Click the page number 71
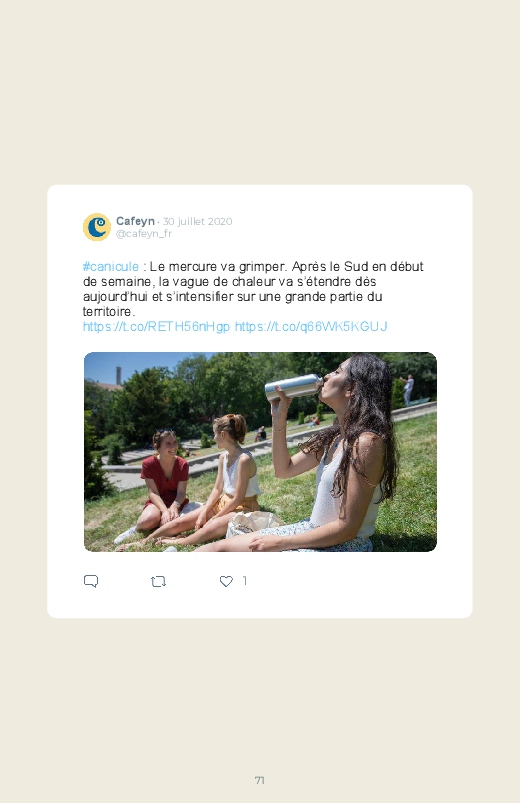The height and width of the screenshot is (803, 520). coord(260,780)
